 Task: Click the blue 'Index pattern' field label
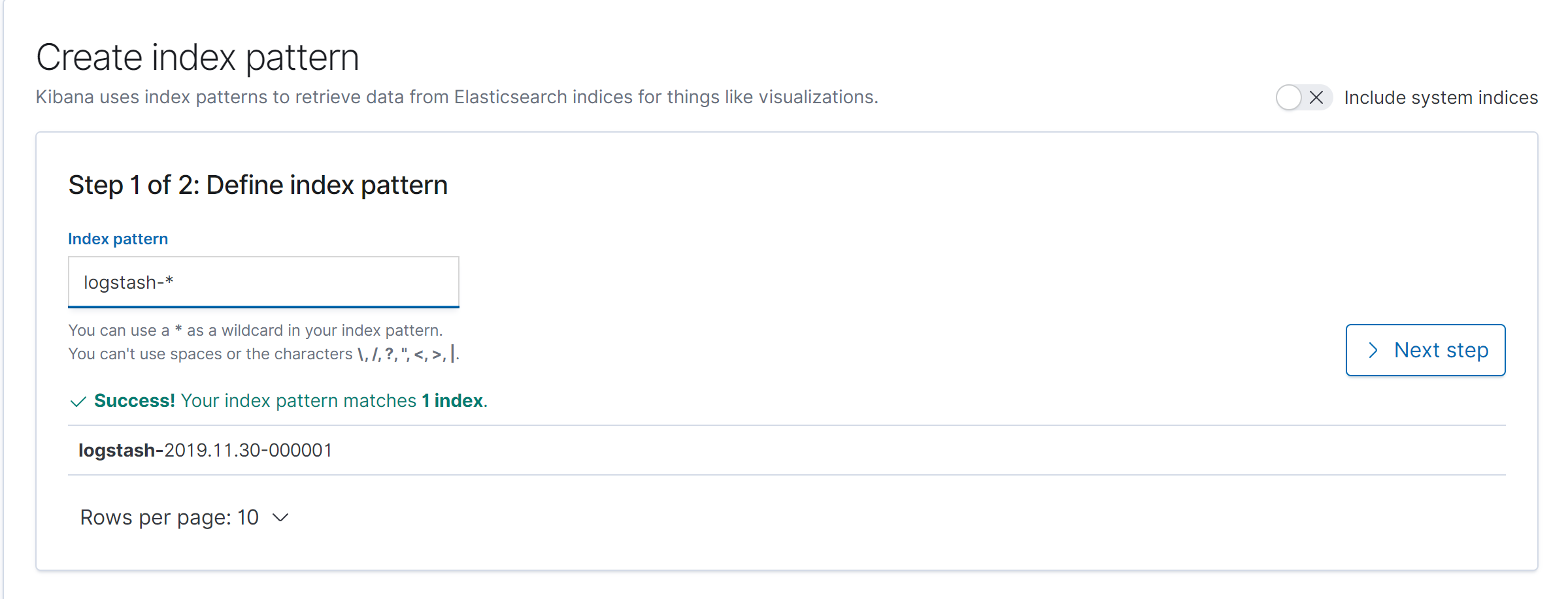point(118,239)
